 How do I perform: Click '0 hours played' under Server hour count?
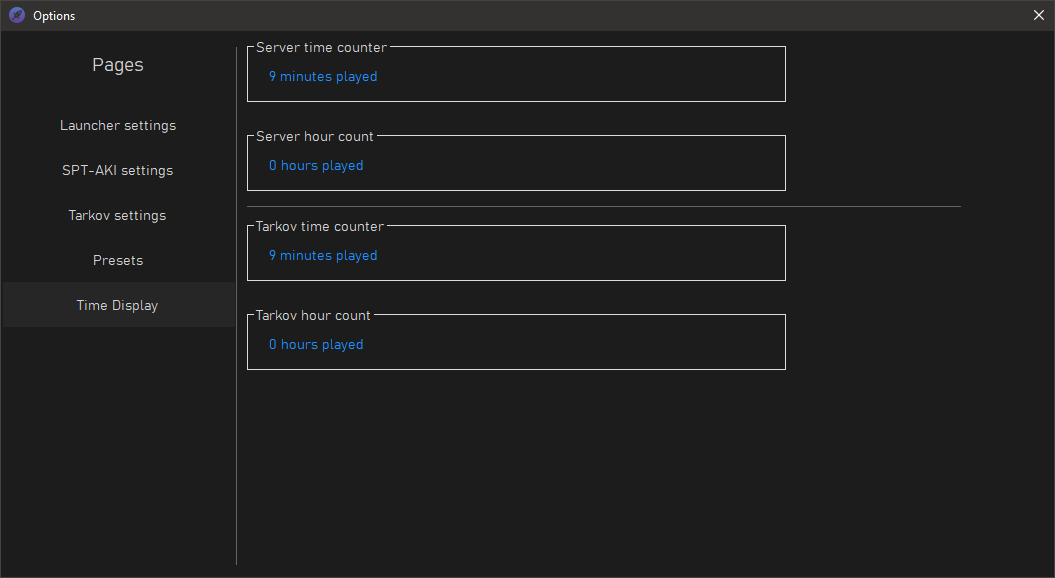tap(316, 166)
